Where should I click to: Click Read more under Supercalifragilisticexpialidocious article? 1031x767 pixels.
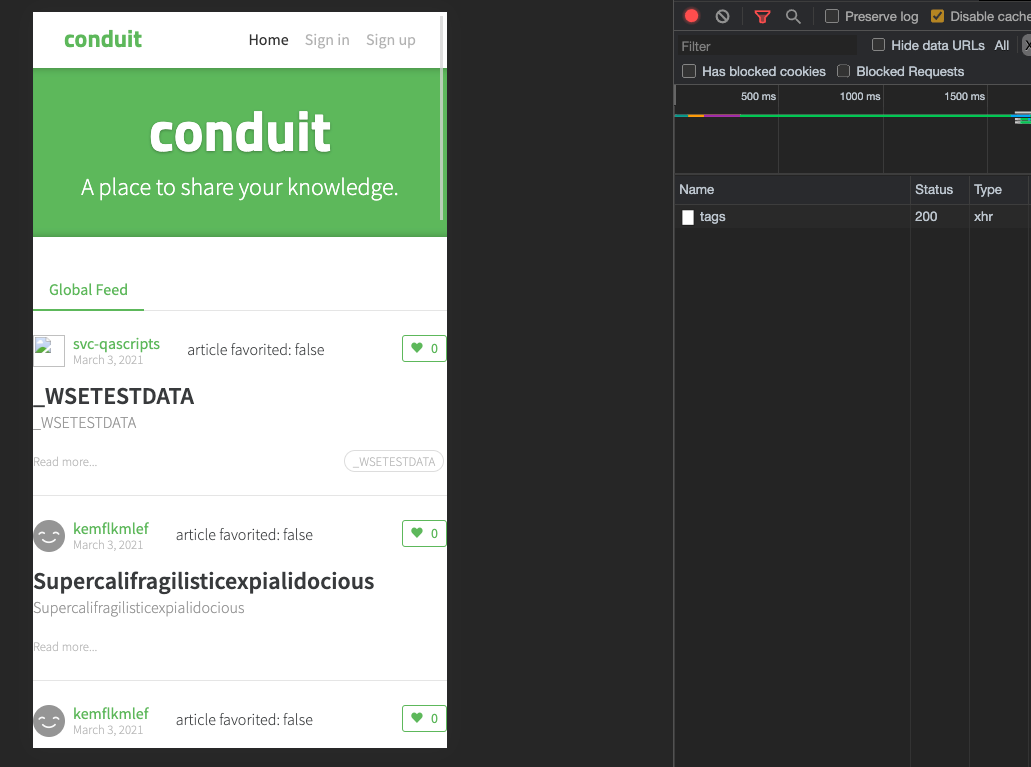click(x=65, y=647)
